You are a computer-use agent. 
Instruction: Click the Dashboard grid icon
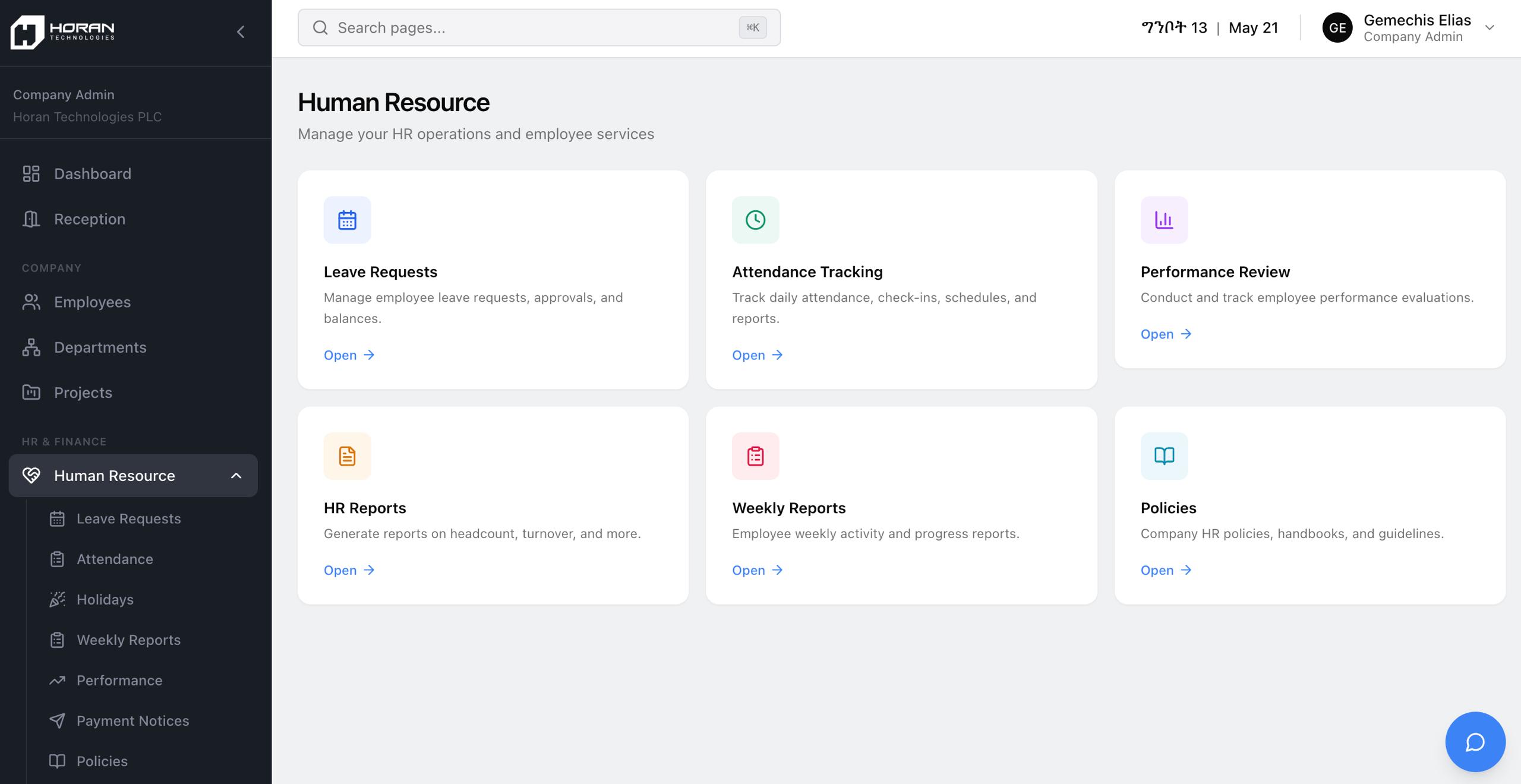pos(31,174)
